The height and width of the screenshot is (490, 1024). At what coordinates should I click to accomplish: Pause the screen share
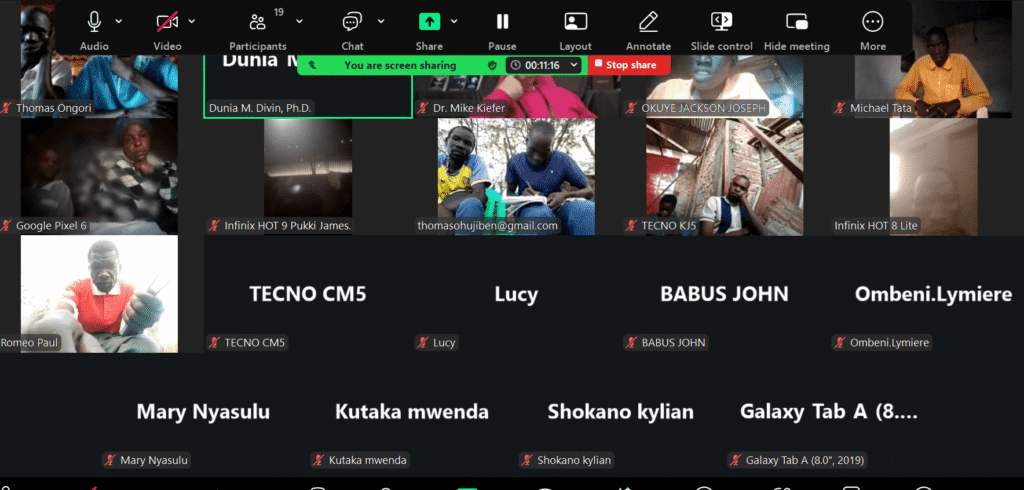pyautogui.click(x=502, y=22)
